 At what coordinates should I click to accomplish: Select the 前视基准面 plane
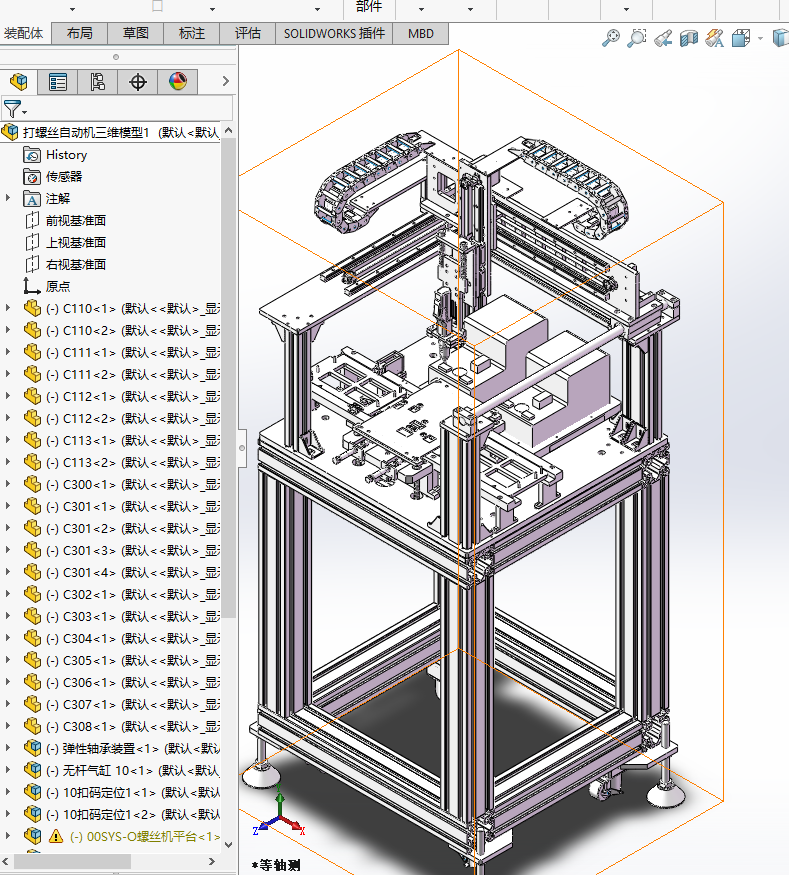(x=75, y=221)
